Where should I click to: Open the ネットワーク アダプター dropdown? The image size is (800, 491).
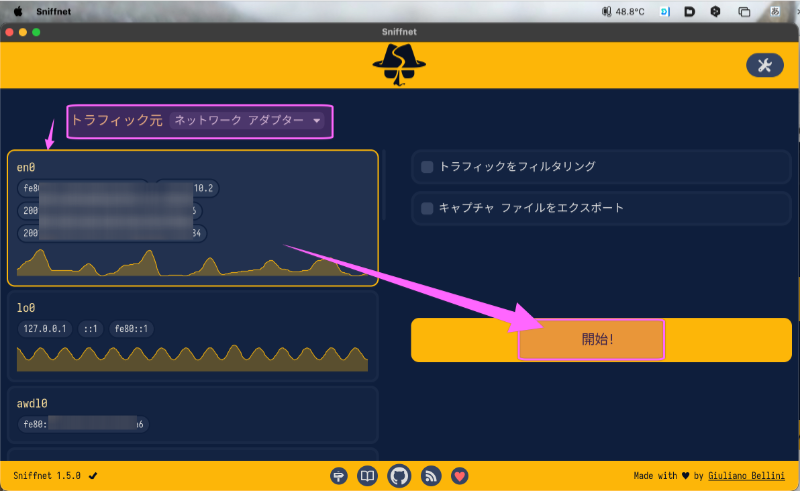point(247,120)
